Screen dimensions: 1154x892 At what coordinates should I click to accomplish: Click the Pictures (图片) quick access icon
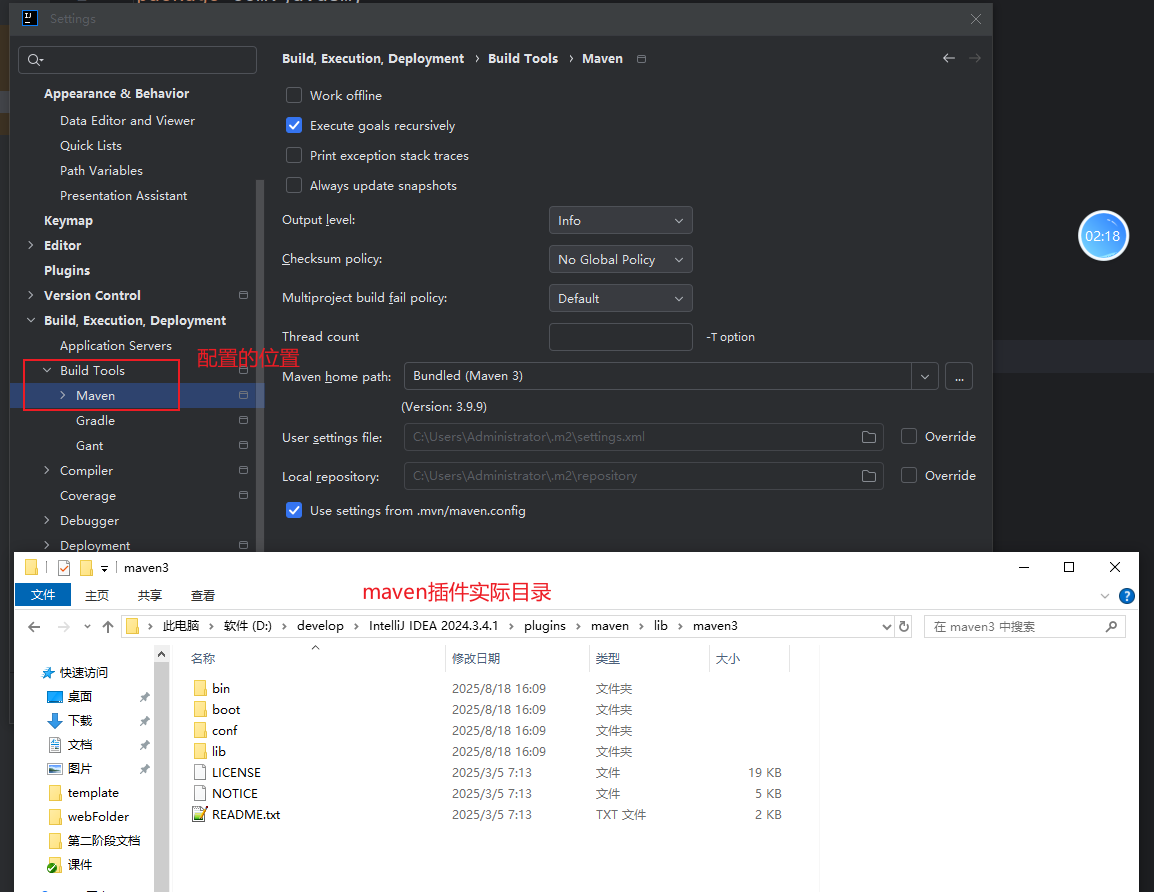[55, 768]
